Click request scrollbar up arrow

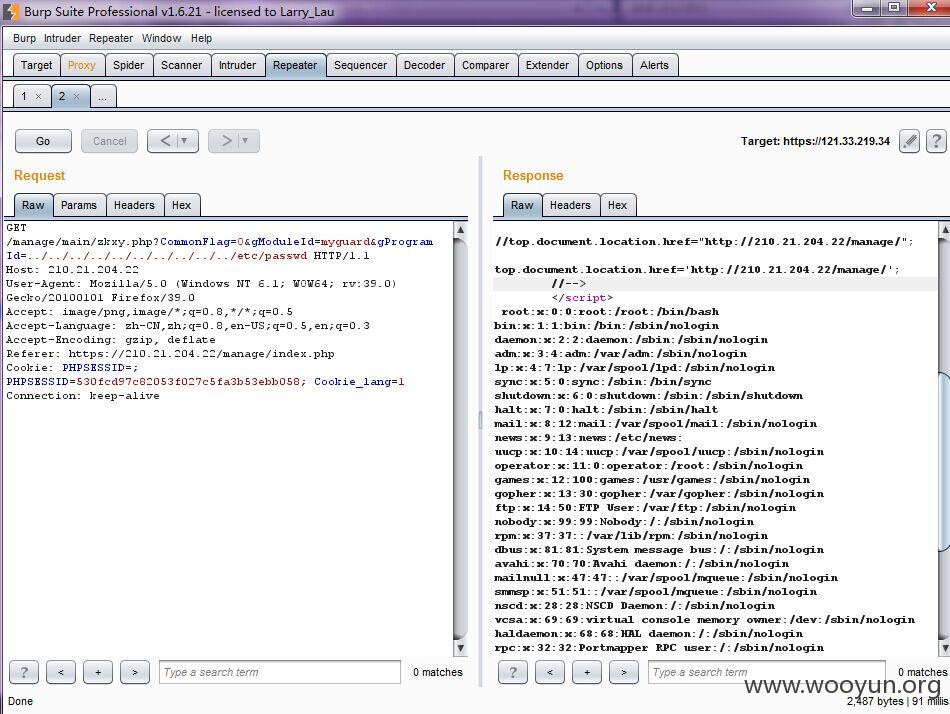(x=460, y=230)
